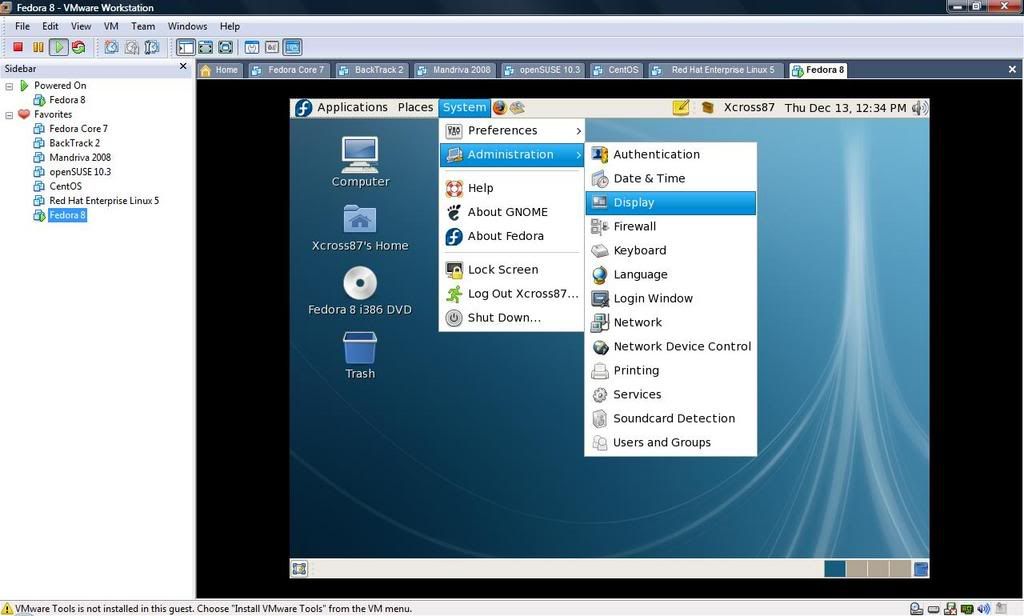
Task: Switch to second workspace in pager
Action: click(856, 568)
